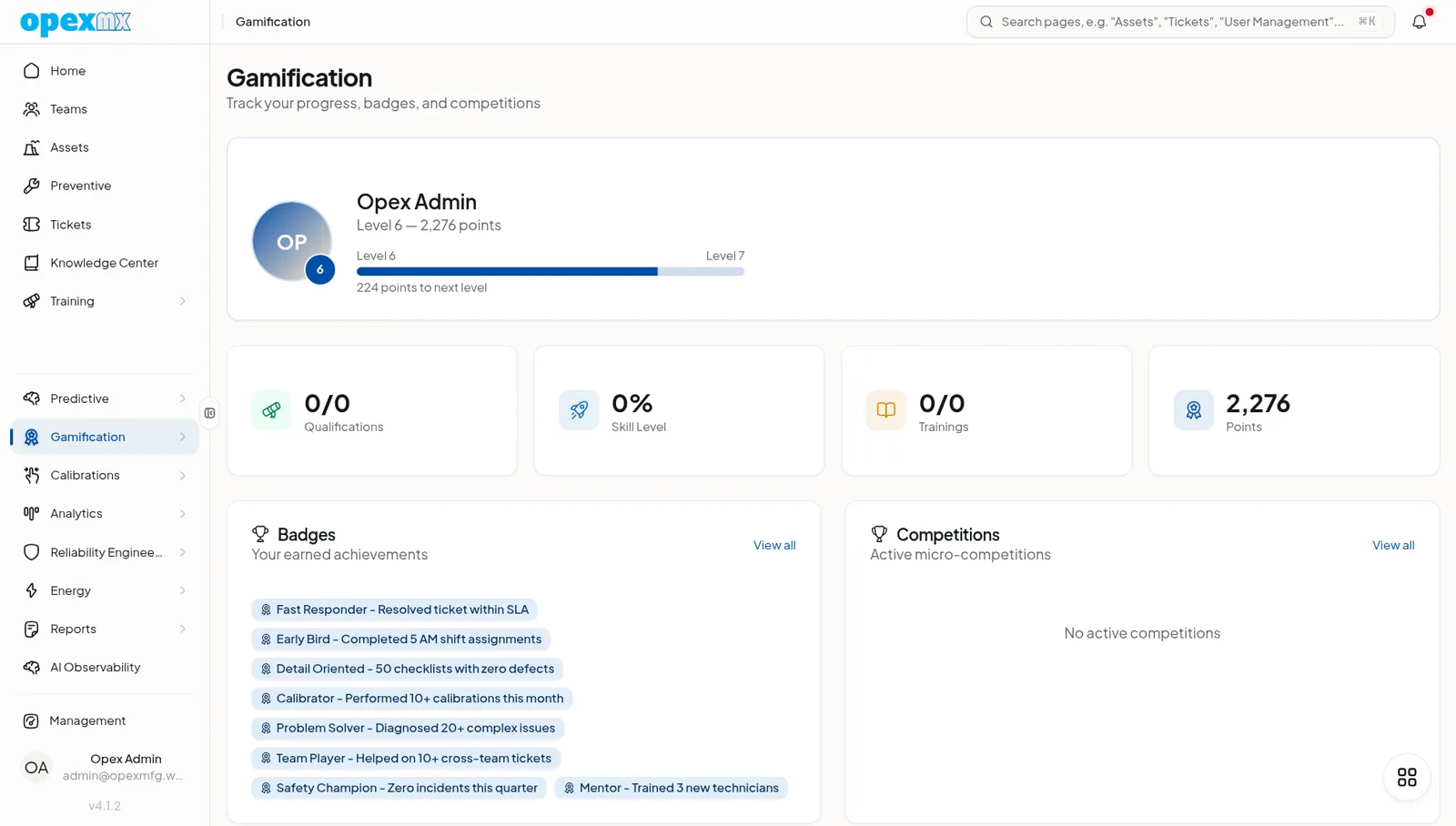Go to the Home menu item

[x=105, y=71]
